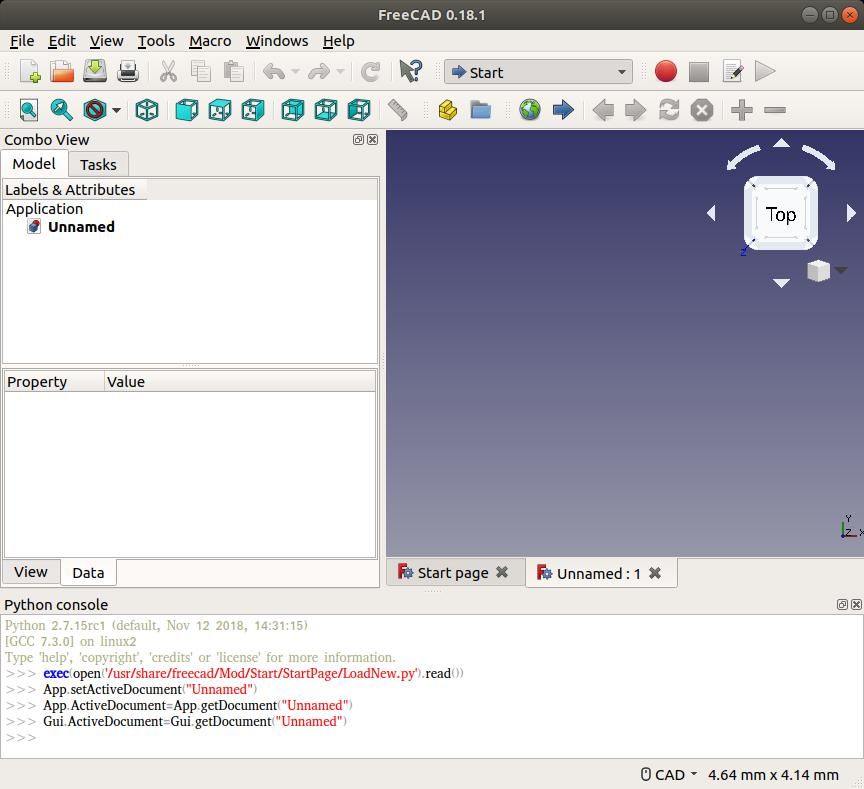Viewport: 864px width, 789px height.
Task: Select the Unnamed document in the tree
Action: [81, 226]
